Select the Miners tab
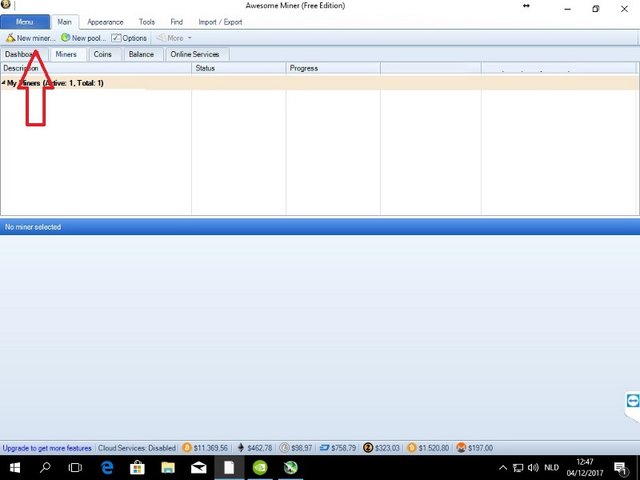Screen dimensions: 640x480 click(66, 54)
